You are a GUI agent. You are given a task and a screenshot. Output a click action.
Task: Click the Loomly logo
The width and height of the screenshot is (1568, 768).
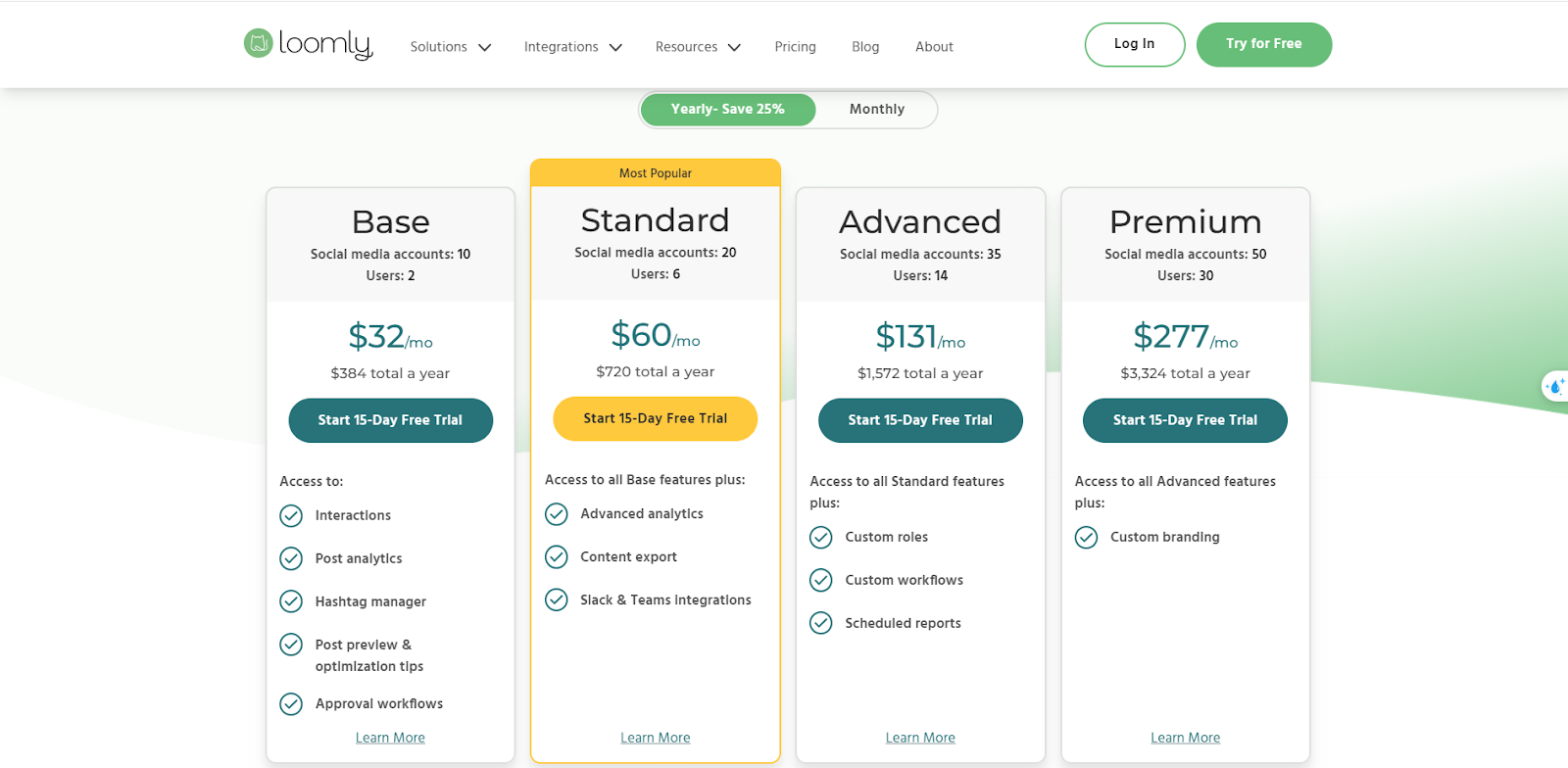(x=308, y=44)
